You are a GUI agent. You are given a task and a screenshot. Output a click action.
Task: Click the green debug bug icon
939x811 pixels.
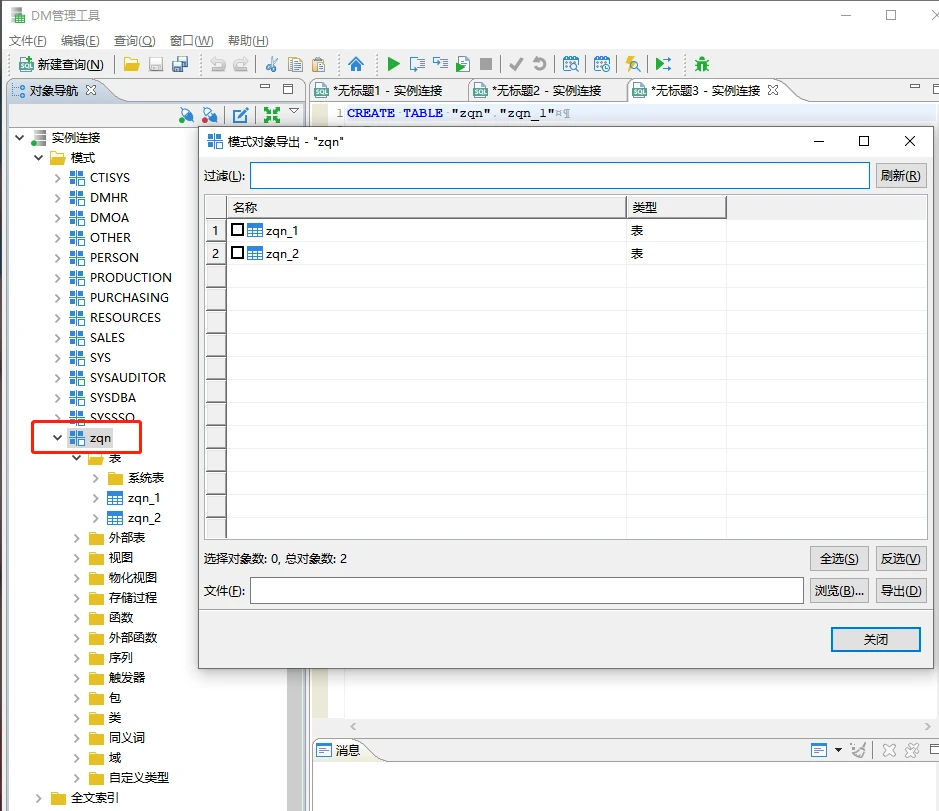pyautogui.click(x=702, y=64)
